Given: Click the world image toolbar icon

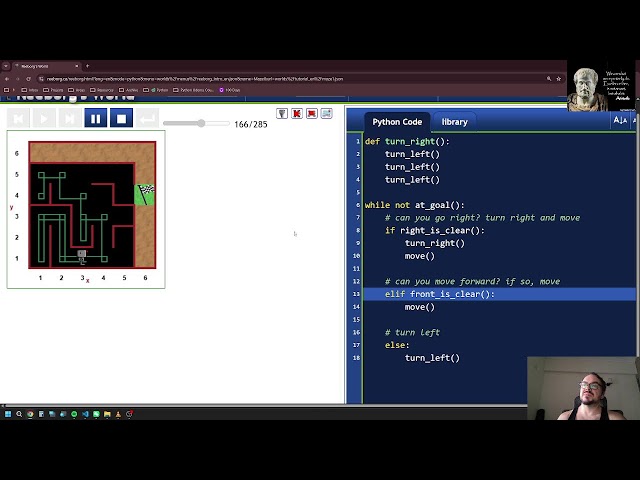Looking at the screenshot, I should pyautogui.click(x=327, y=113).
